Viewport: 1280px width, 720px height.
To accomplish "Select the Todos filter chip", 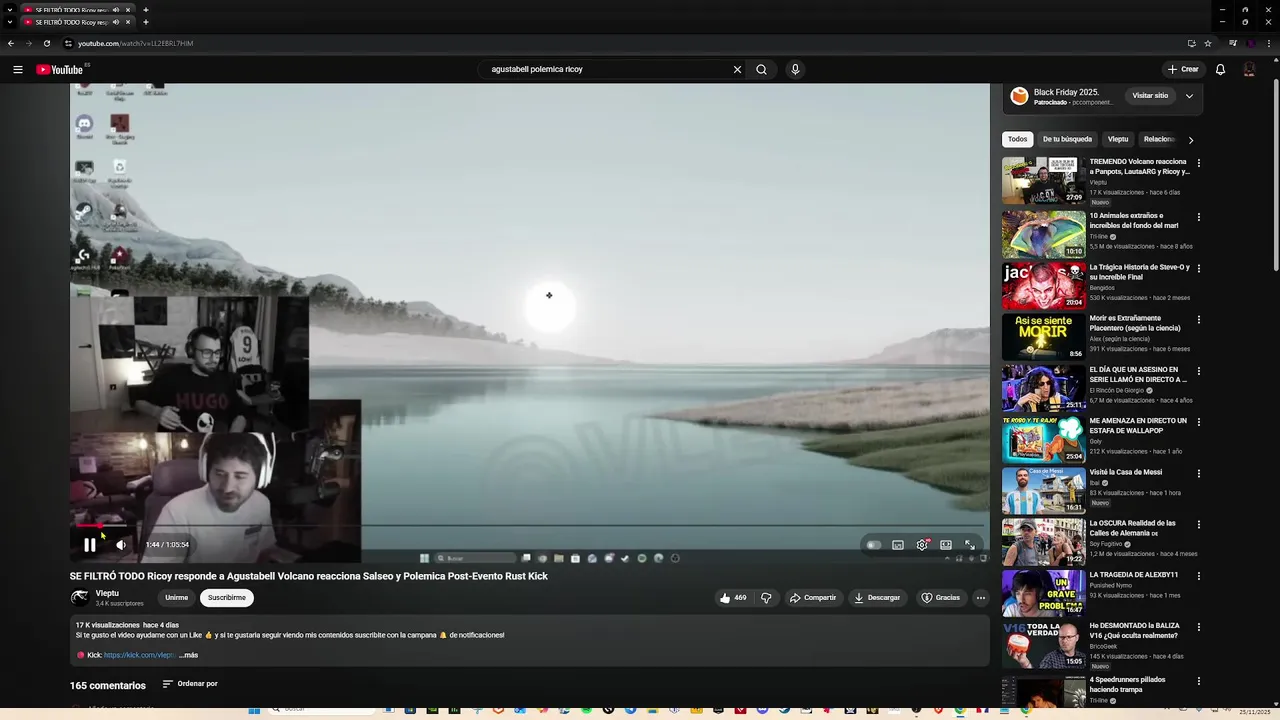I will [1017, 139].
